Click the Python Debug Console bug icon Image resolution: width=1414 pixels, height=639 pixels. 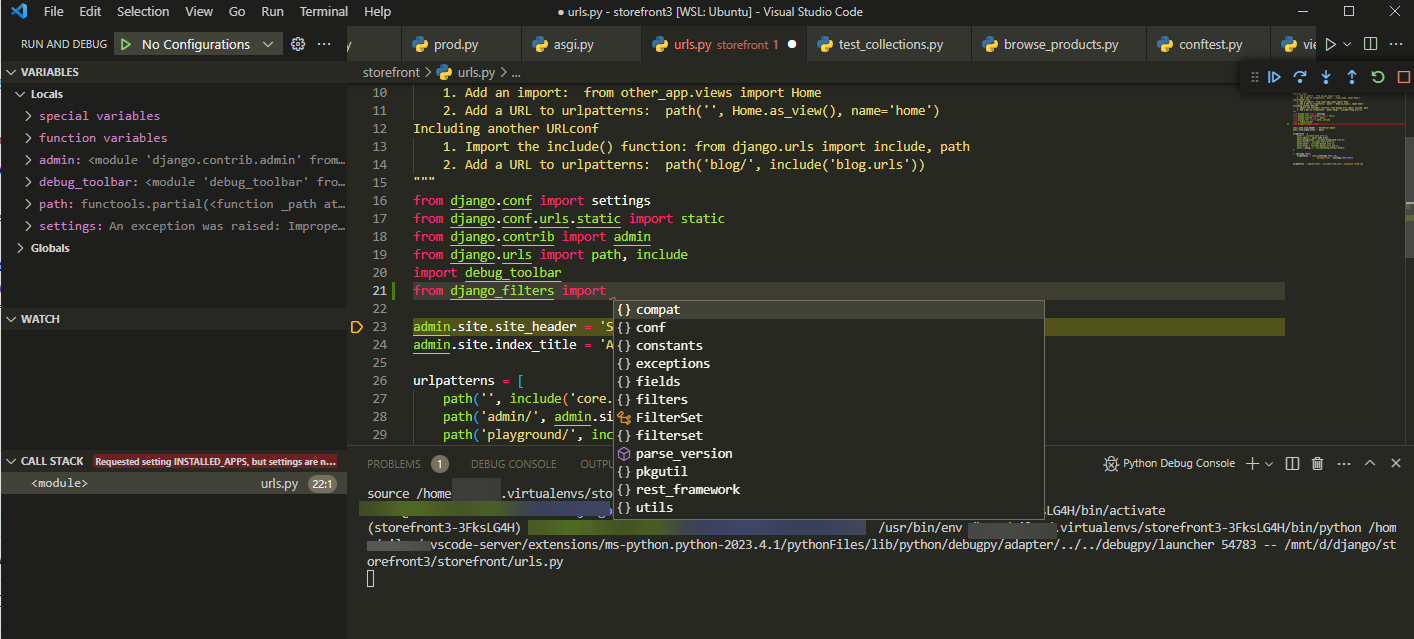pyautogui.click(x=1110, y=463)
